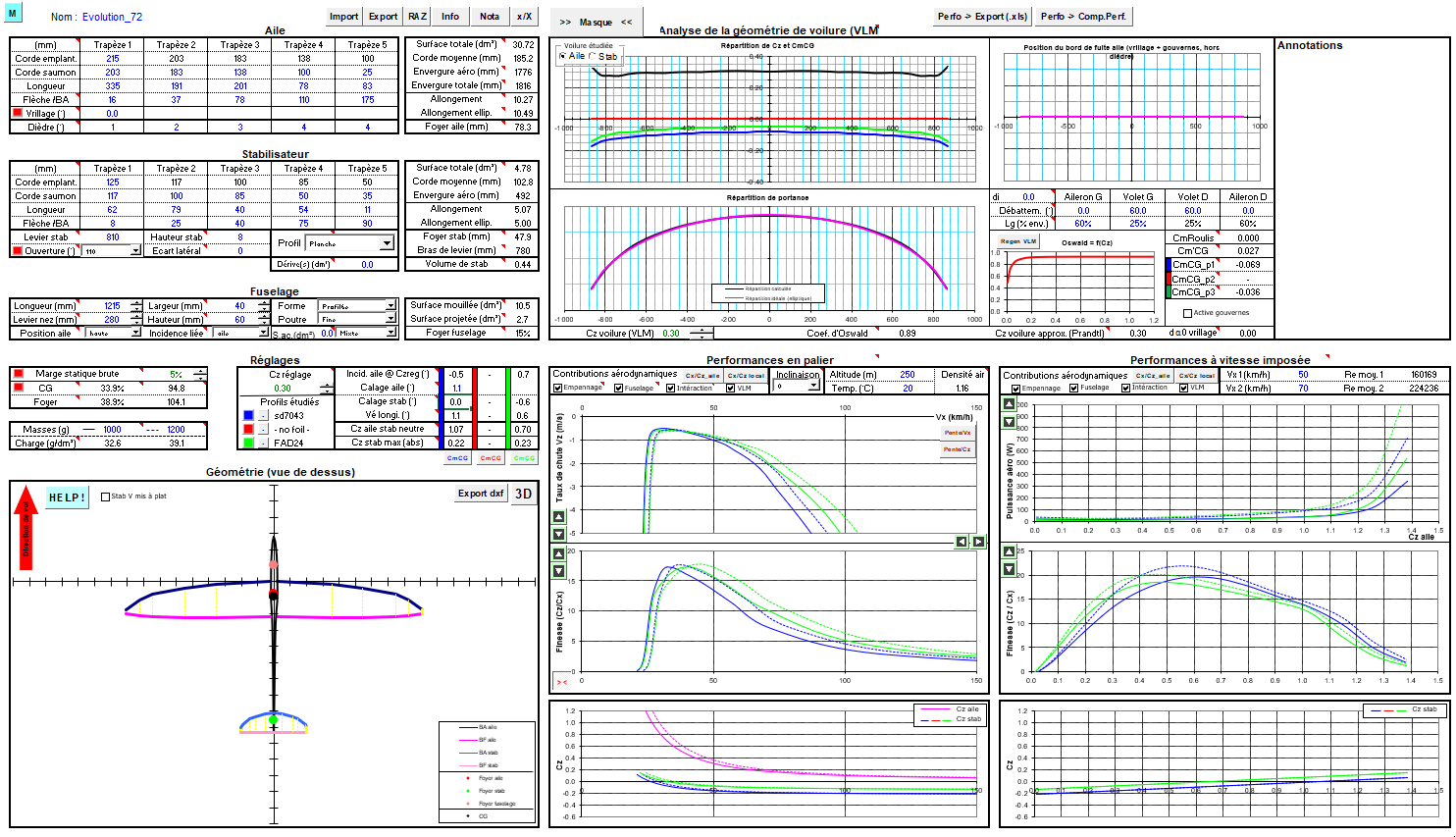Toggle Intéraction checkbox in Performances en palier
The height and width of the screenshot is (837, 1456).
(x=671, y=388)
